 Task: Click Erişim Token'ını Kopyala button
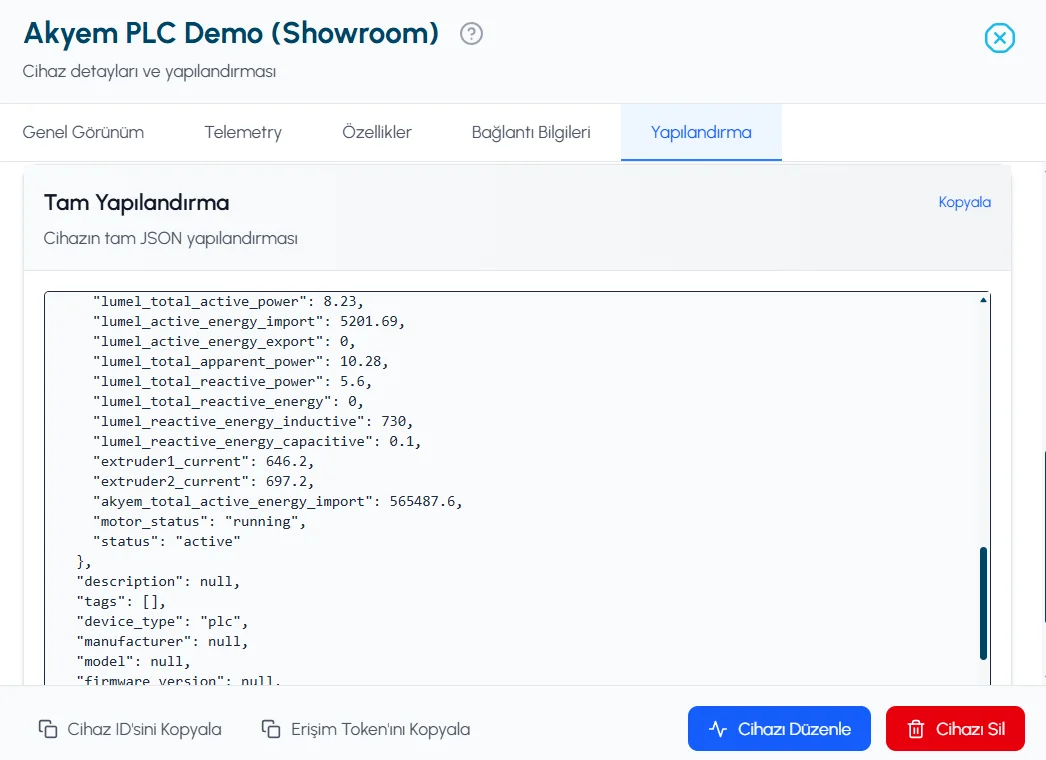366,729
